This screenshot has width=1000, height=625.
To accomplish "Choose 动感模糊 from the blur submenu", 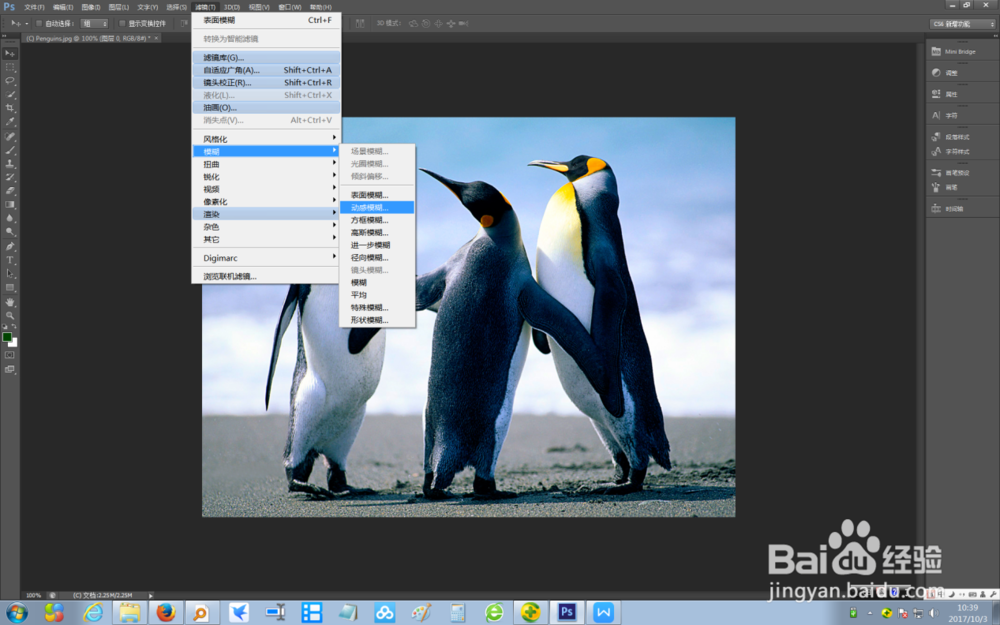I will point(377,207).
